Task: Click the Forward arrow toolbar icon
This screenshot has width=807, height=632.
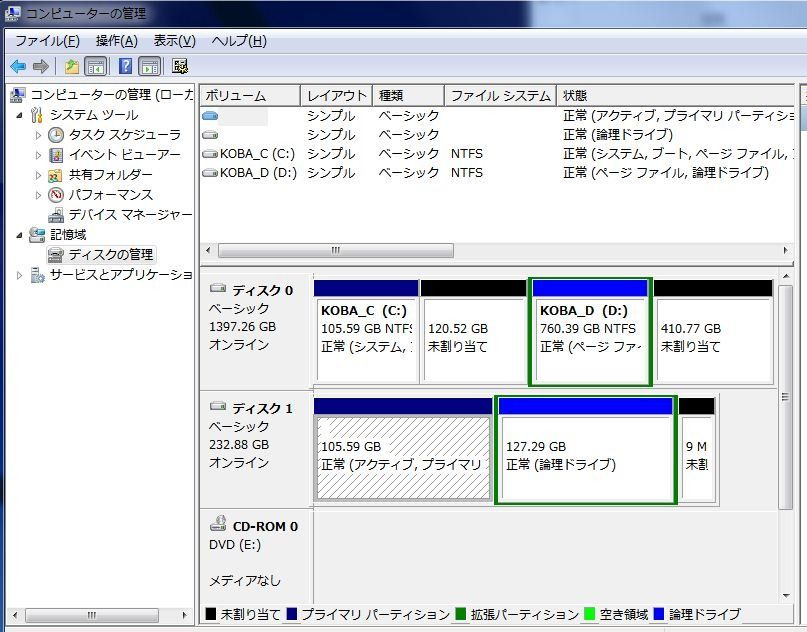Action: tap(41, 66)
